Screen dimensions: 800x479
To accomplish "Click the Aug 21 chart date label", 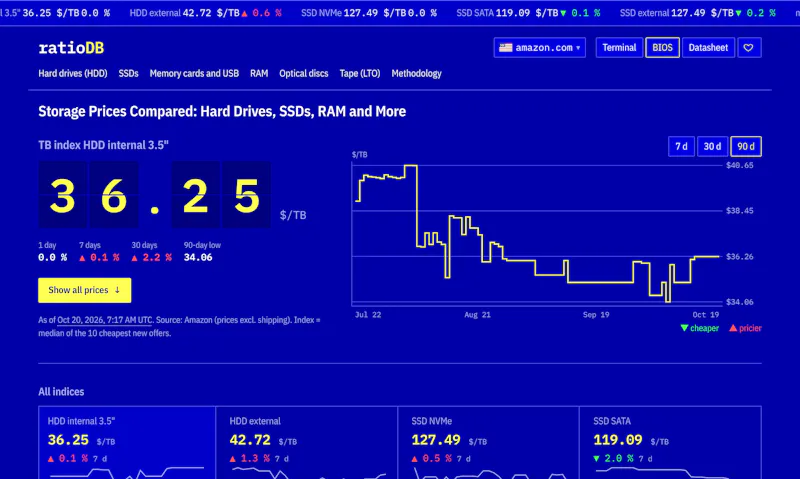I will pyautogui.click(x=477, y=315).
